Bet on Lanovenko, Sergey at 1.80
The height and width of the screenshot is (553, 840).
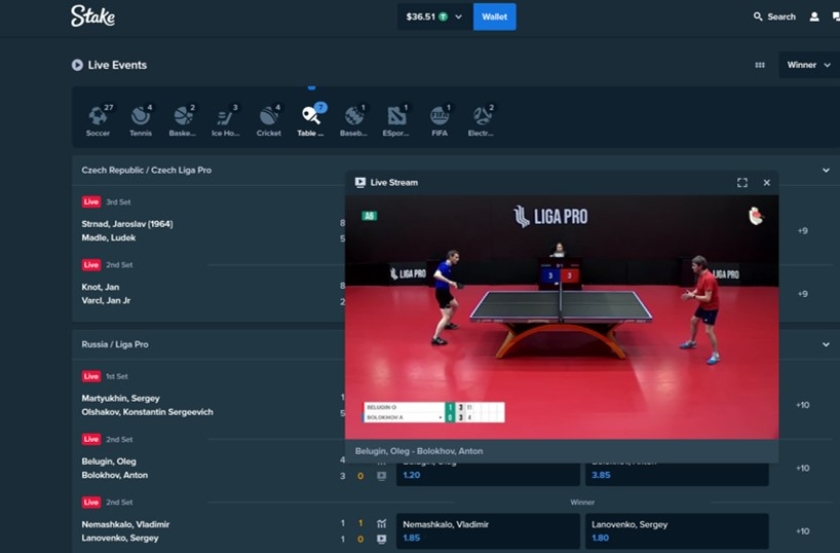tap(677, 531)
